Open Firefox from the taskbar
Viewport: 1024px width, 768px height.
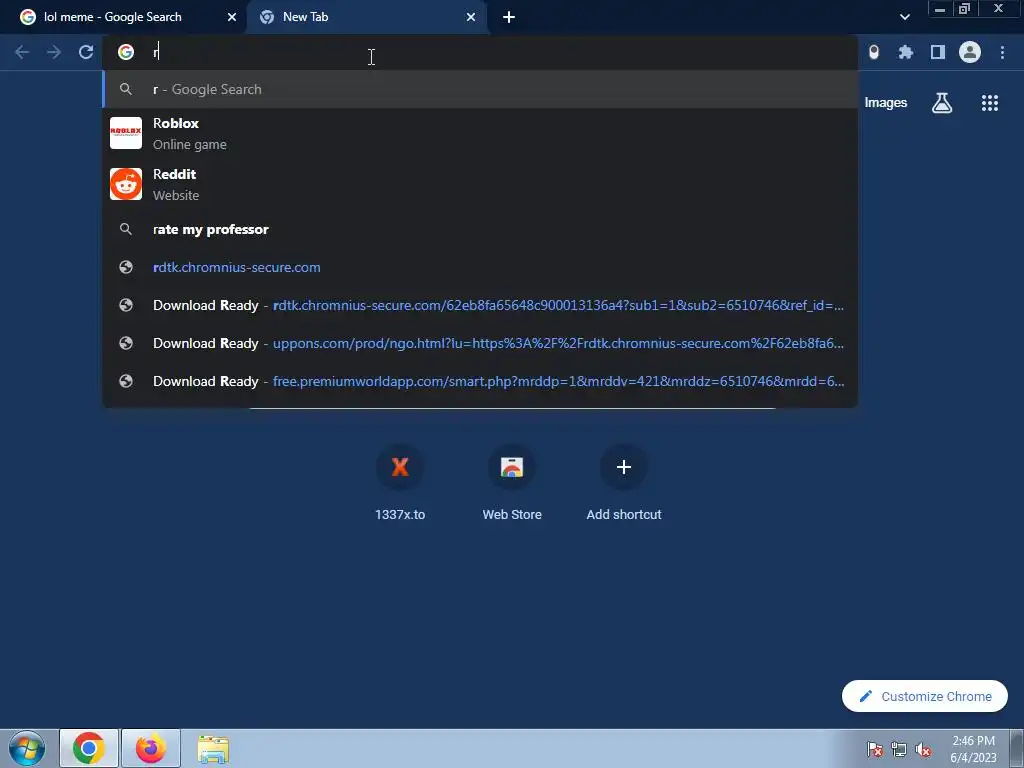(151, 748)
